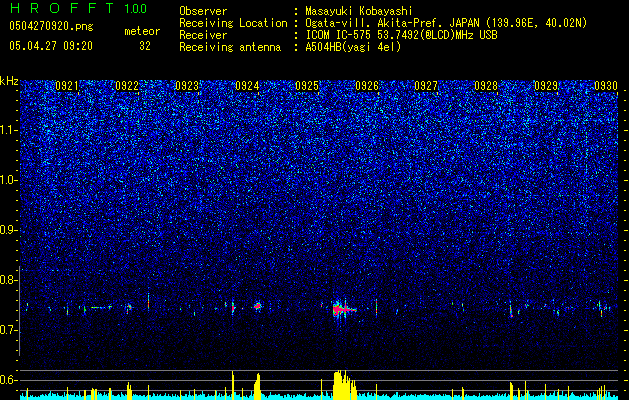Viewport: 629px width, 400px height.
Task: Click the date stamp 05.04.27 09:20
Action: (51, 46)
